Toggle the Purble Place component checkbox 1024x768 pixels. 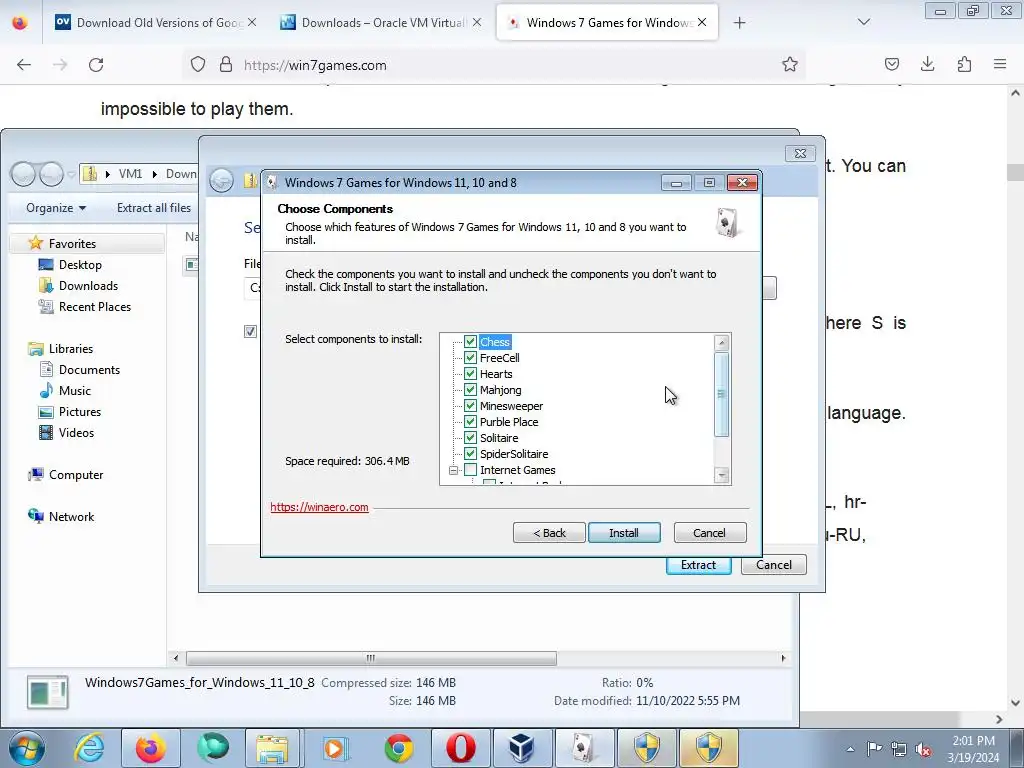470,422
